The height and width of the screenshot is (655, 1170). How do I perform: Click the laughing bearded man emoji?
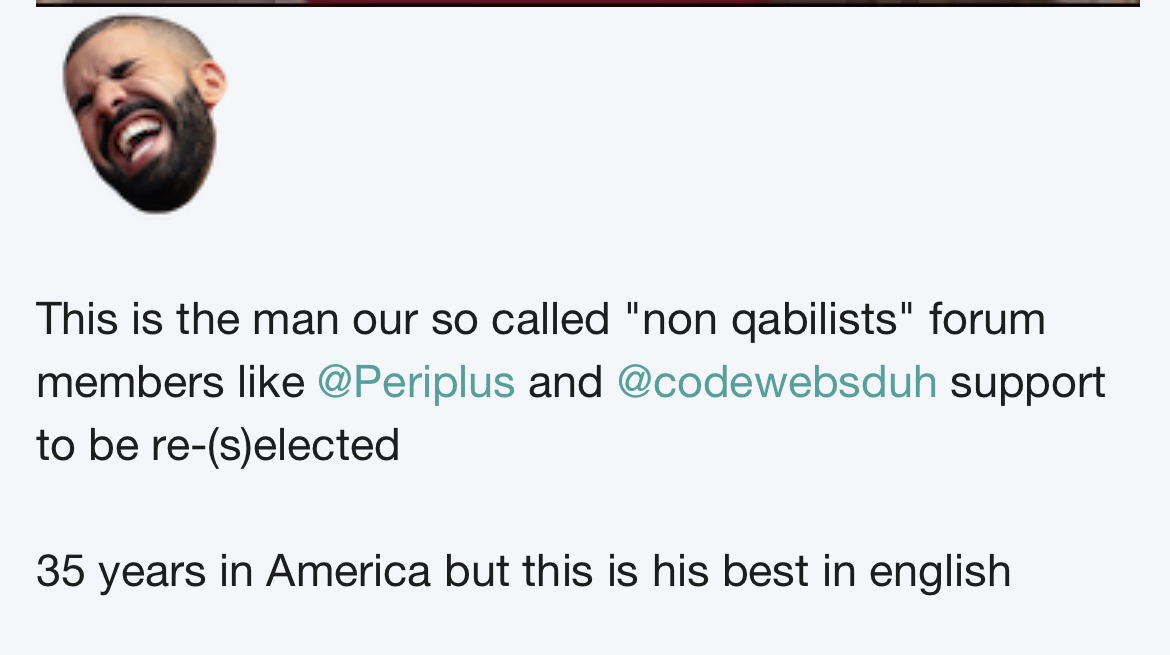pos(146,113)
